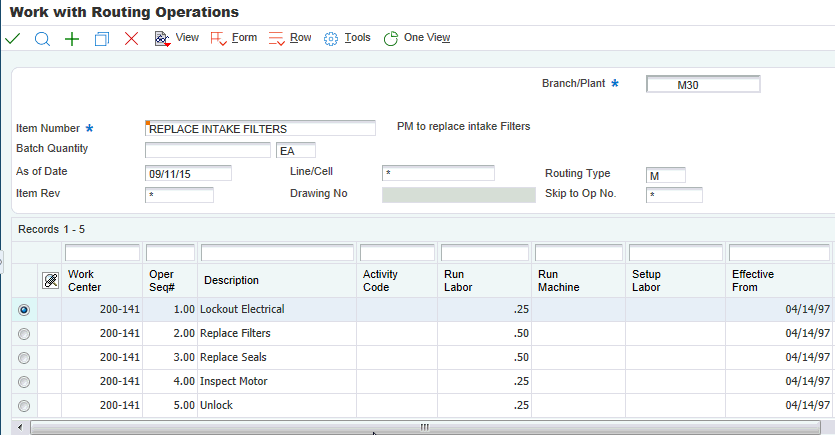Click the green checkmark OK icon
The image size is (835, 435).
13,39
